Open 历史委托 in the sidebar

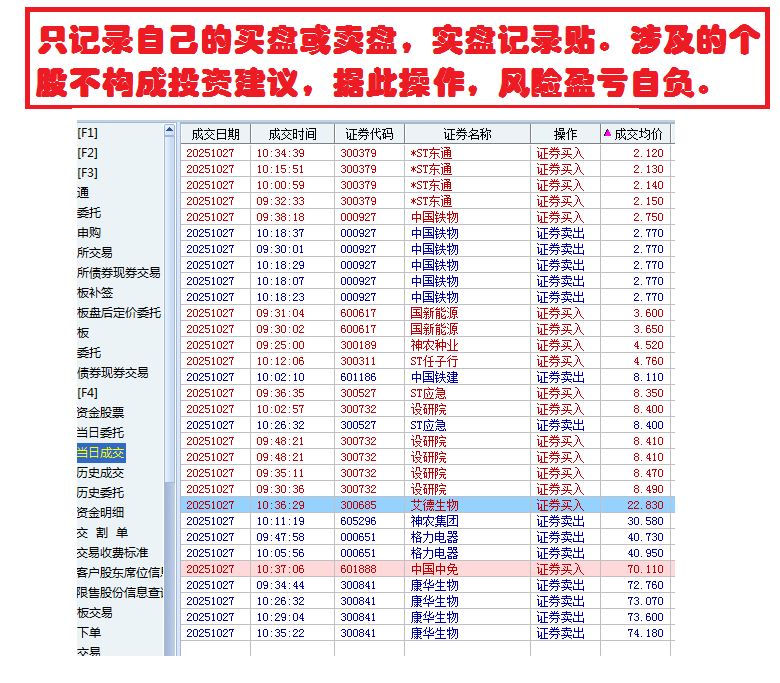(x=100, y=492)
